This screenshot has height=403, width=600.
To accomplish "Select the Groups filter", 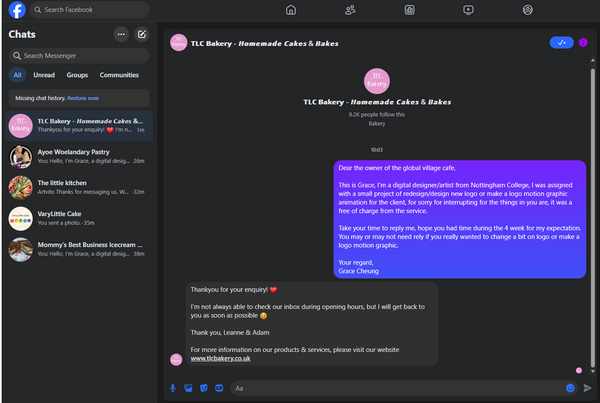I will (x=77, y=75).
